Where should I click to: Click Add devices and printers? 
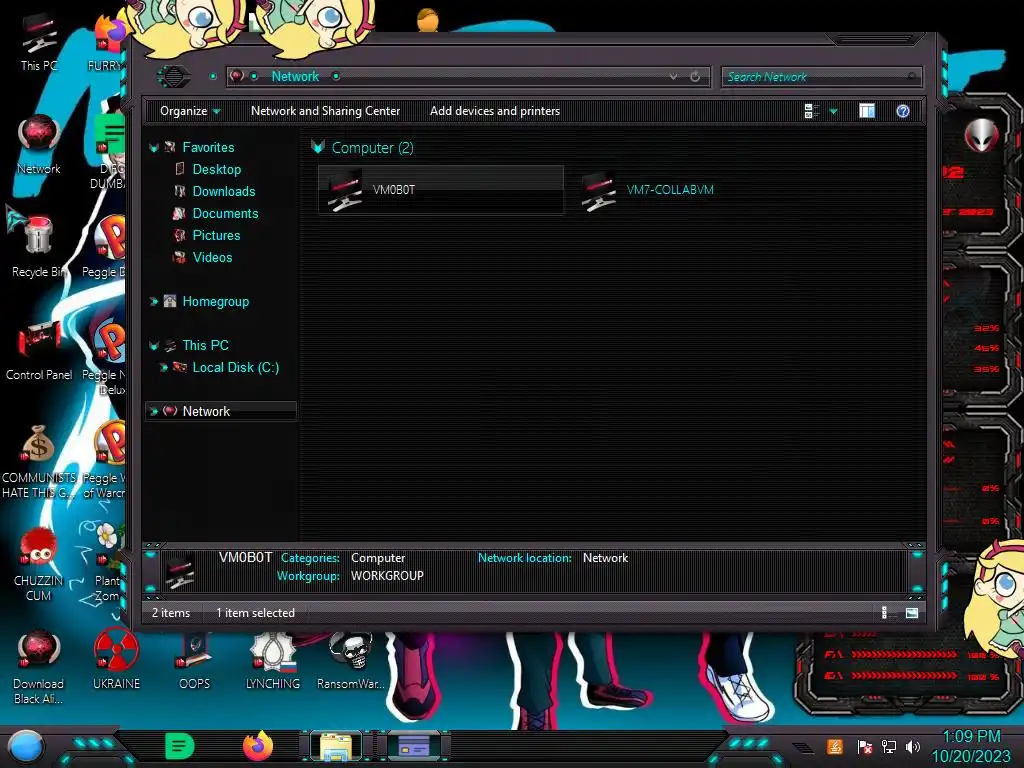494,111
